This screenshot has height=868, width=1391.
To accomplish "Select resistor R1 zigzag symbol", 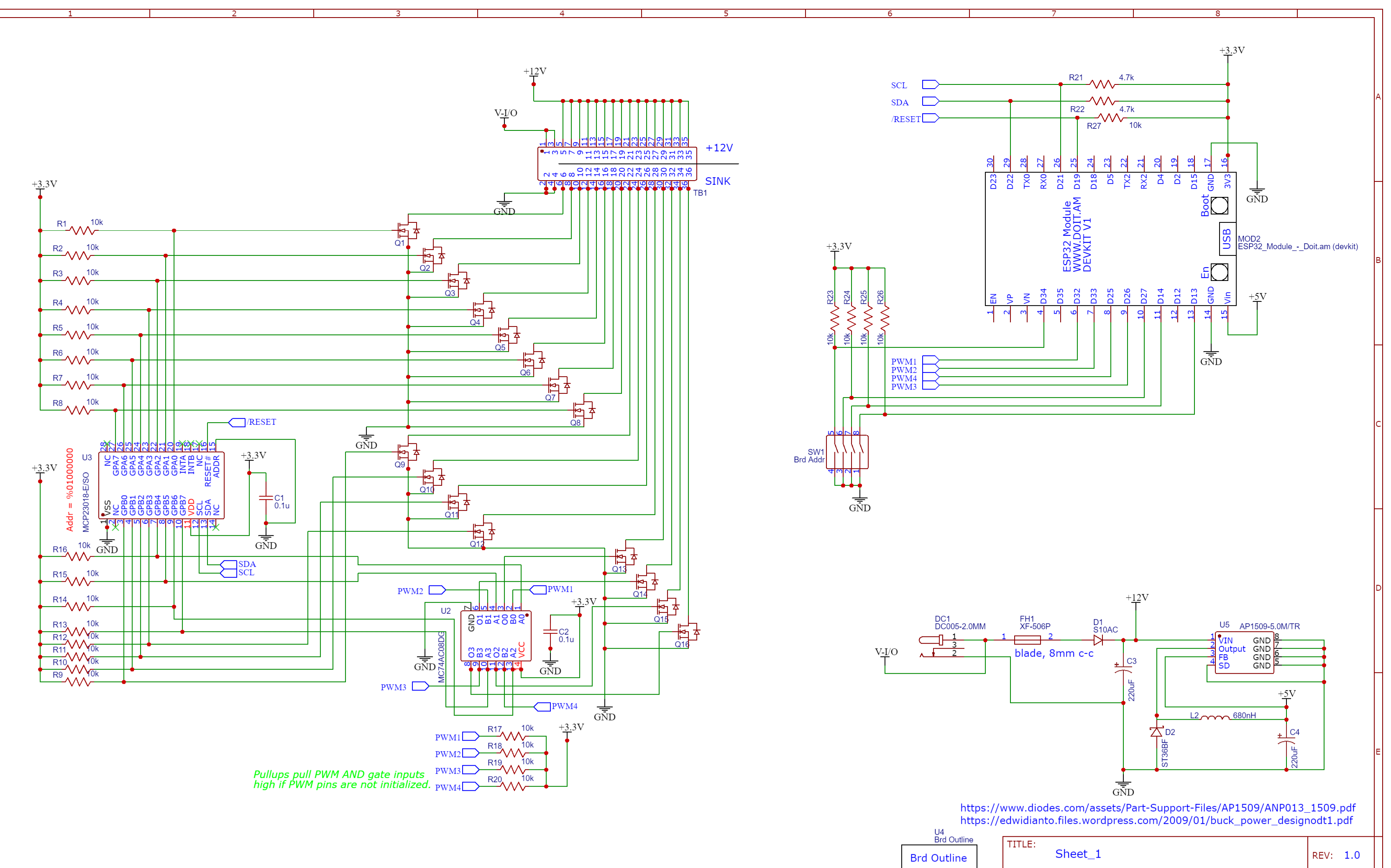I will pyautogui.click(x=82, y=231).
